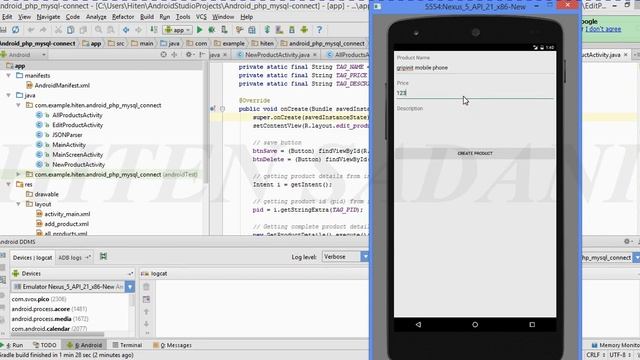This screenshot has width=640, height=360.
Task: Open the SDK Manager icon
Action: [292, 30]
